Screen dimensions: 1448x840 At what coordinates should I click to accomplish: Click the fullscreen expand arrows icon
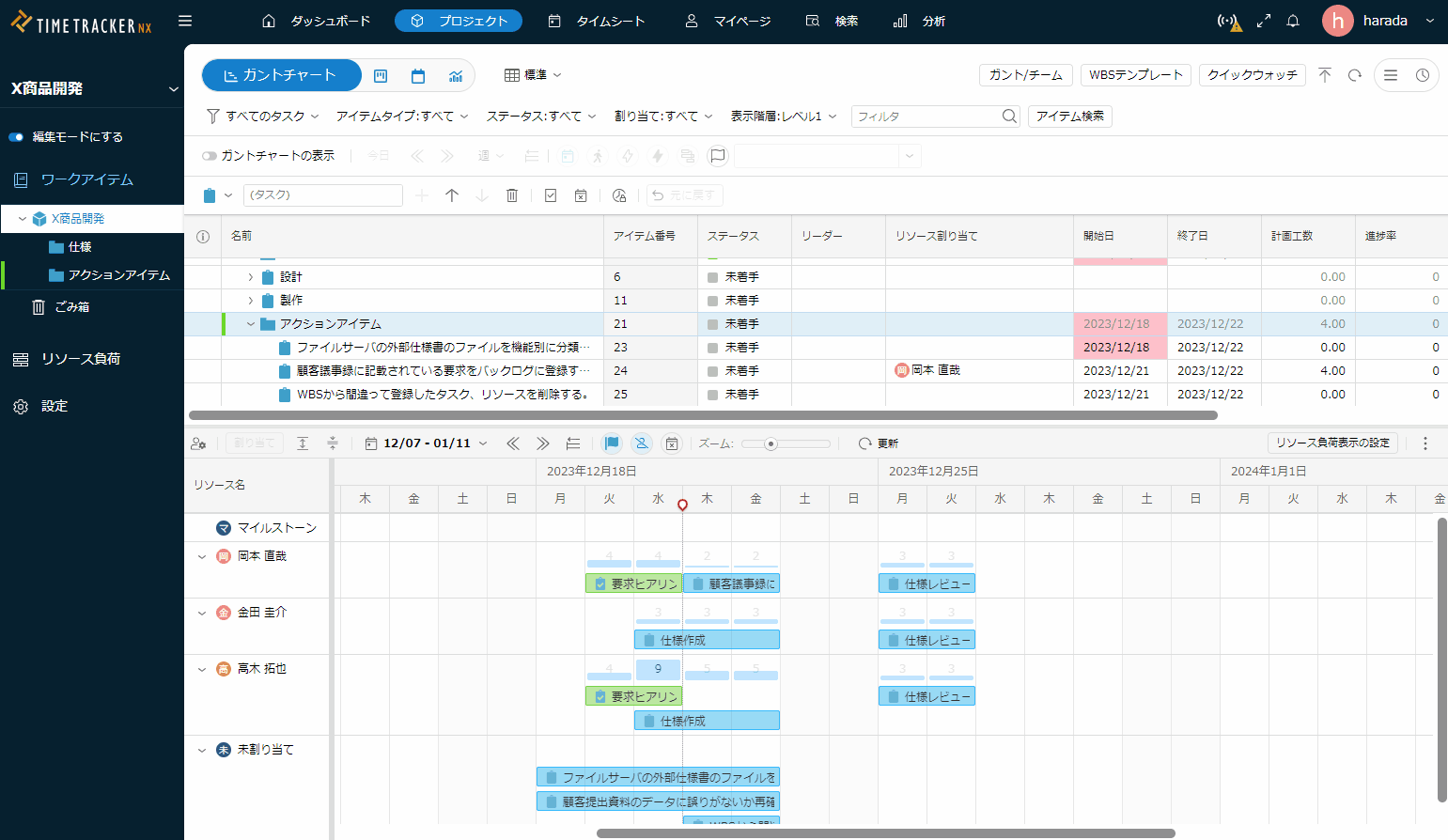(1264, 21)
